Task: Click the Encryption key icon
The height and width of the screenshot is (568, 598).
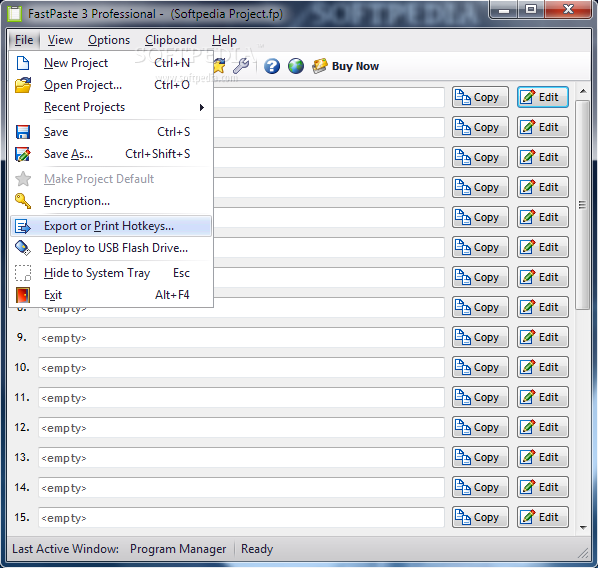Action: point(23,201)
